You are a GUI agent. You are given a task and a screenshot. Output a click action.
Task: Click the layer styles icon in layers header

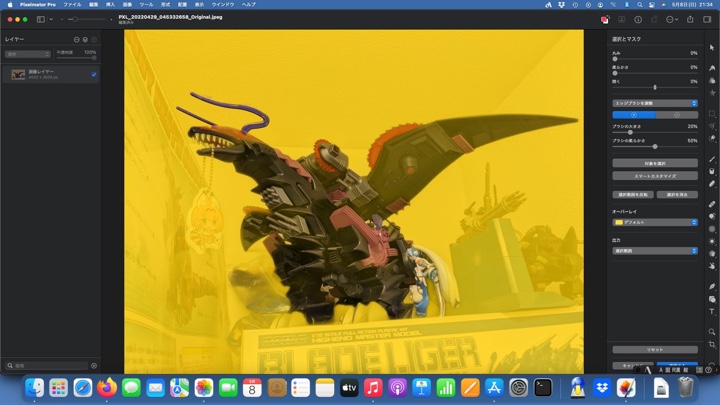click(85, 39)
